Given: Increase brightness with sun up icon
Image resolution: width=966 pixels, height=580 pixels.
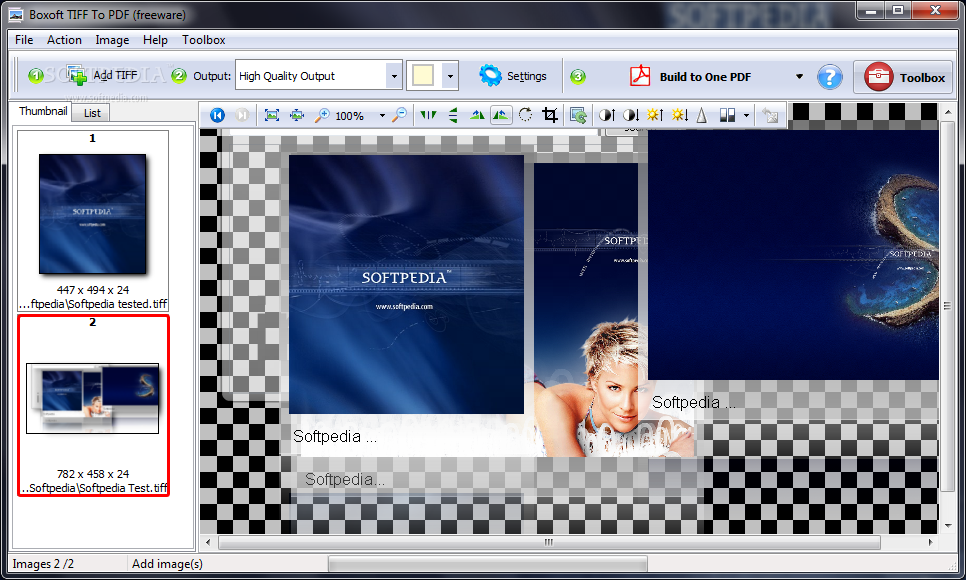Looking at the screenshot, I should click(655, 115).
